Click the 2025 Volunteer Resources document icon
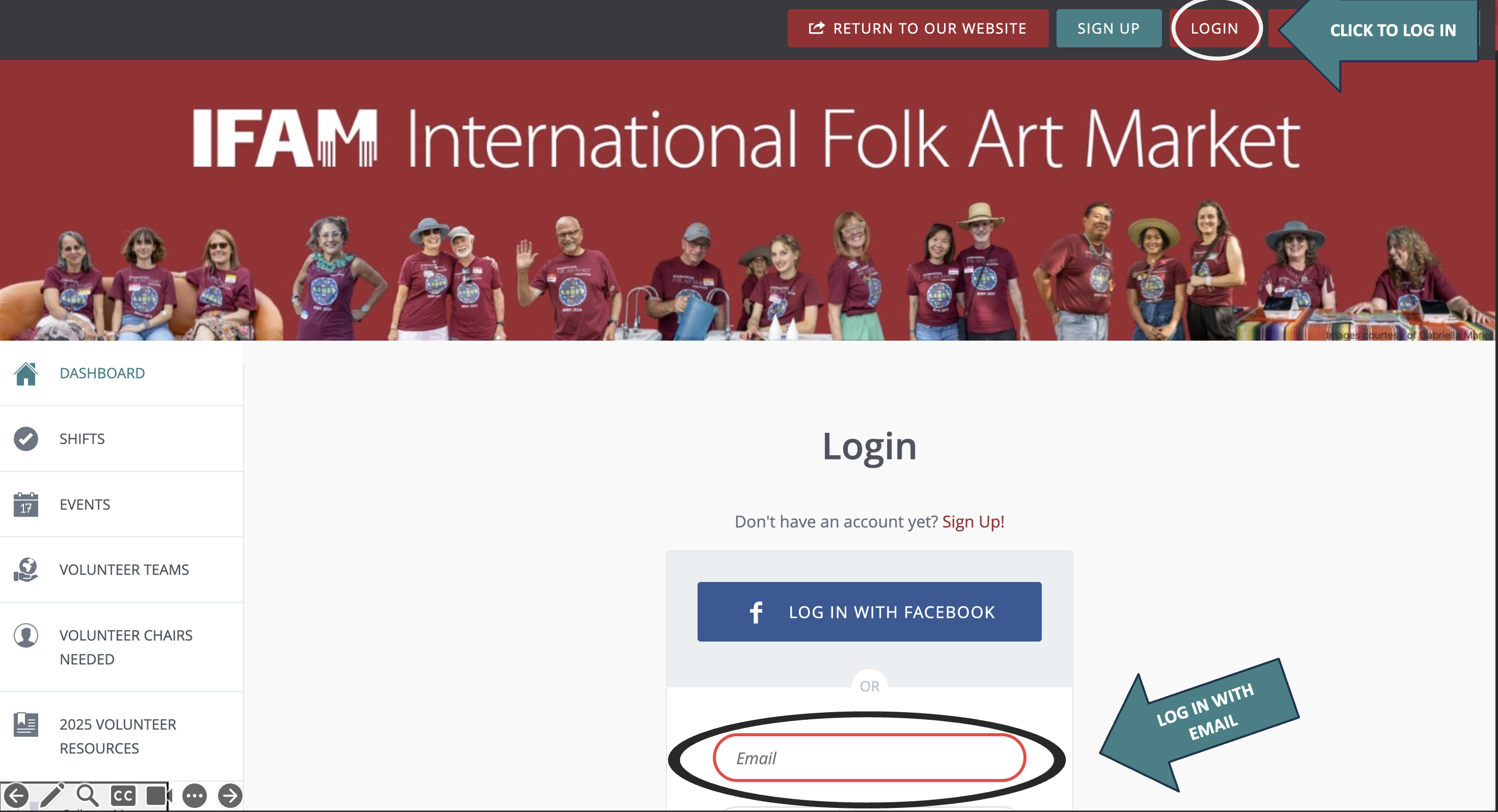This screenshot has height=812, width=1498. 25,724
